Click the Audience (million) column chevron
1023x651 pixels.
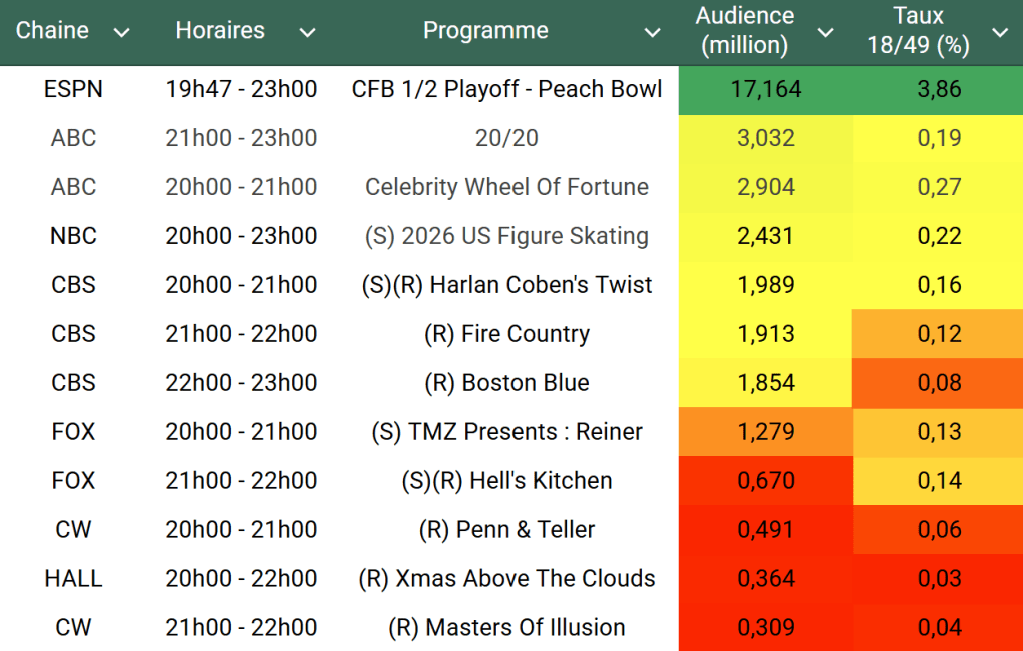[825, 33]
